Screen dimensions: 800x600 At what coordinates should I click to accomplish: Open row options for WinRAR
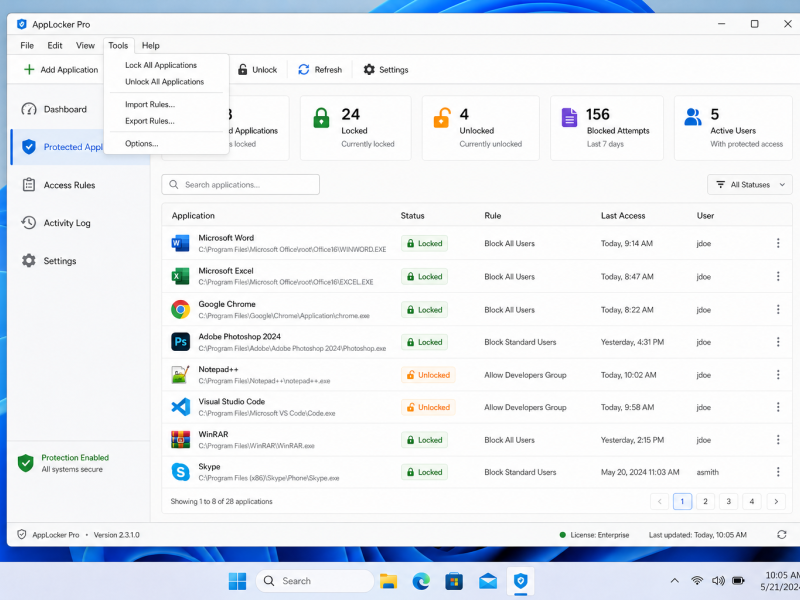click(778, 440)
